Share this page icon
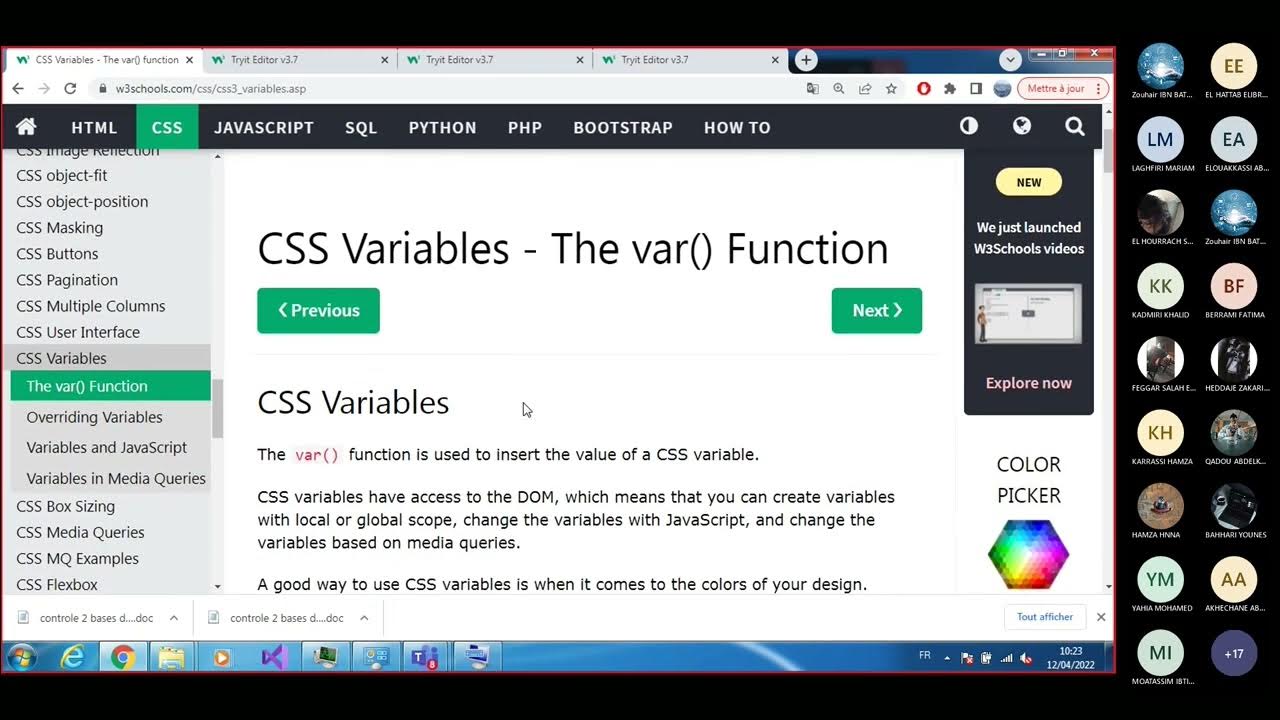Screen dimensions: 1280x720 pyautogui.click(x=865, y=88)
